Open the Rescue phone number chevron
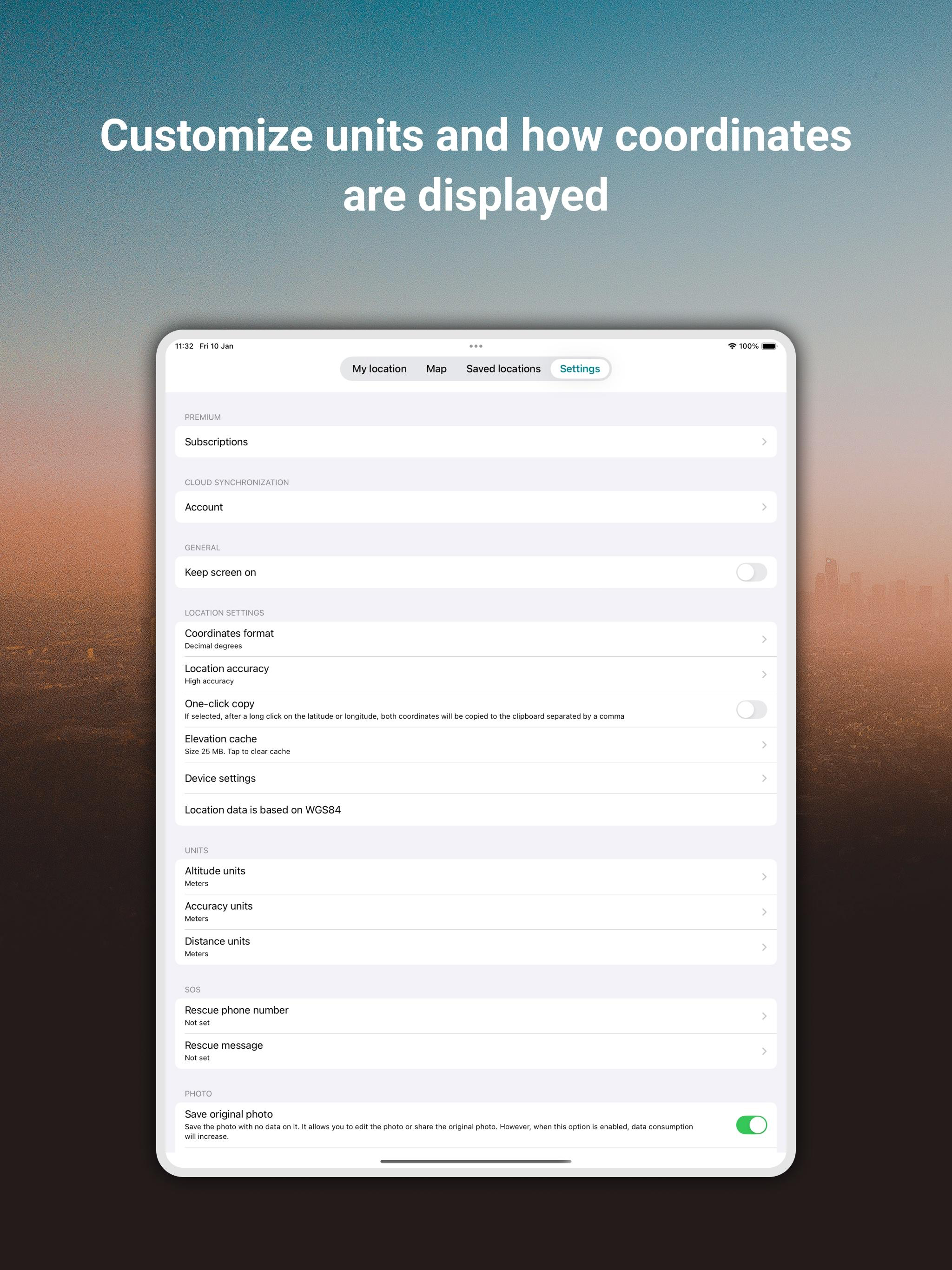 tap(764, 1016)
